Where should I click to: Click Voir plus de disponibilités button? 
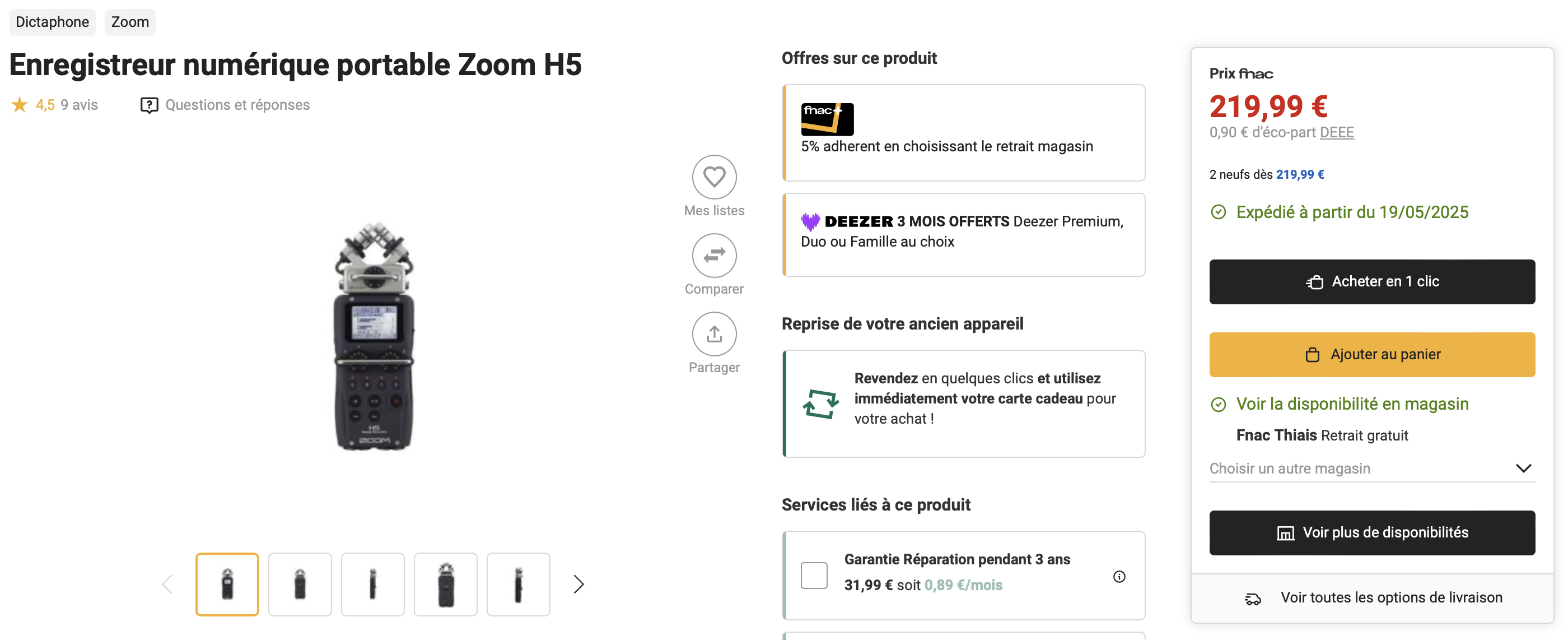pyautogui.click(x=1371, y=532)
